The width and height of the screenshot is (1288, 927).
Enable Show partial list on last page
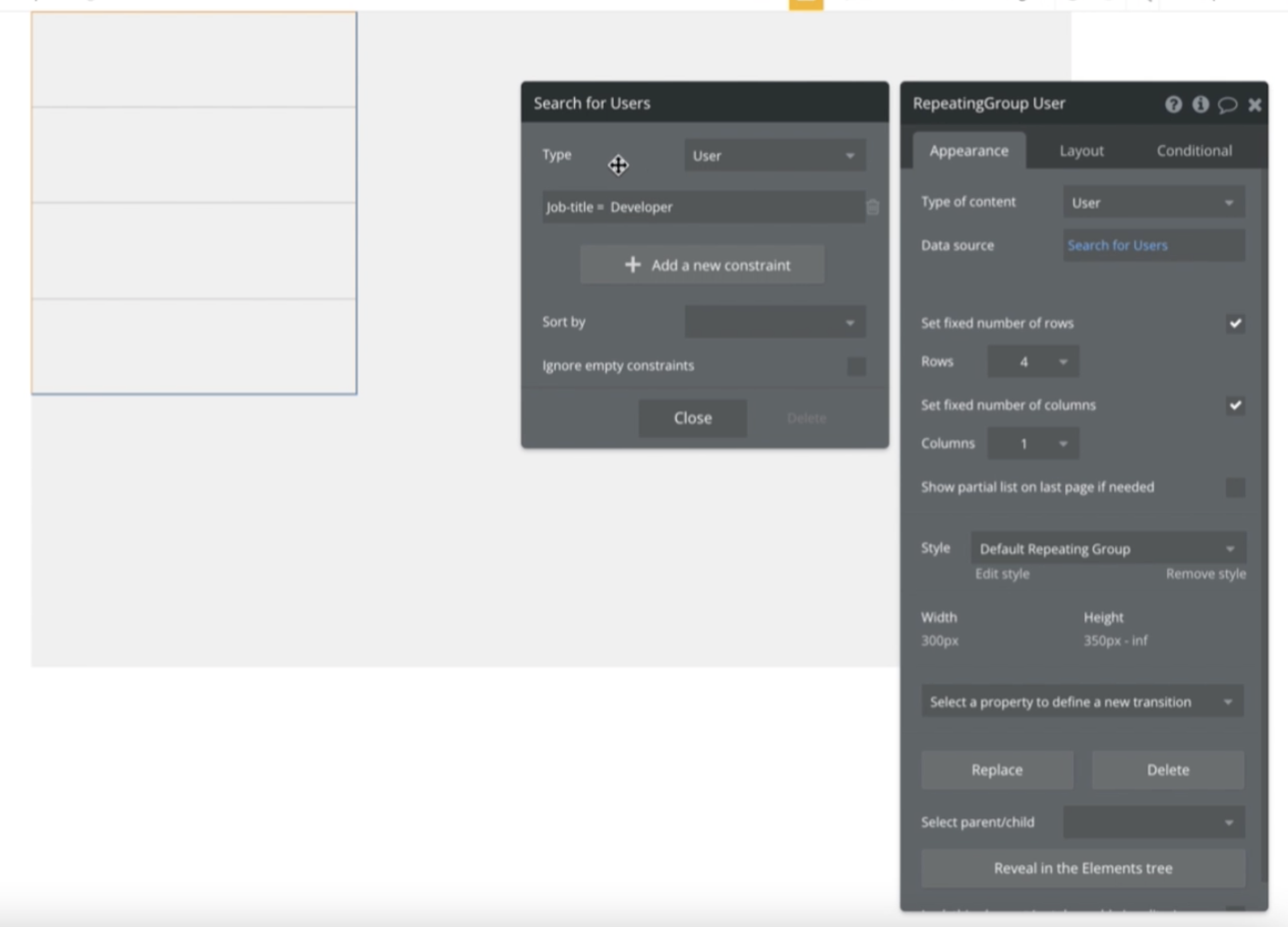tap(1235, 488)
